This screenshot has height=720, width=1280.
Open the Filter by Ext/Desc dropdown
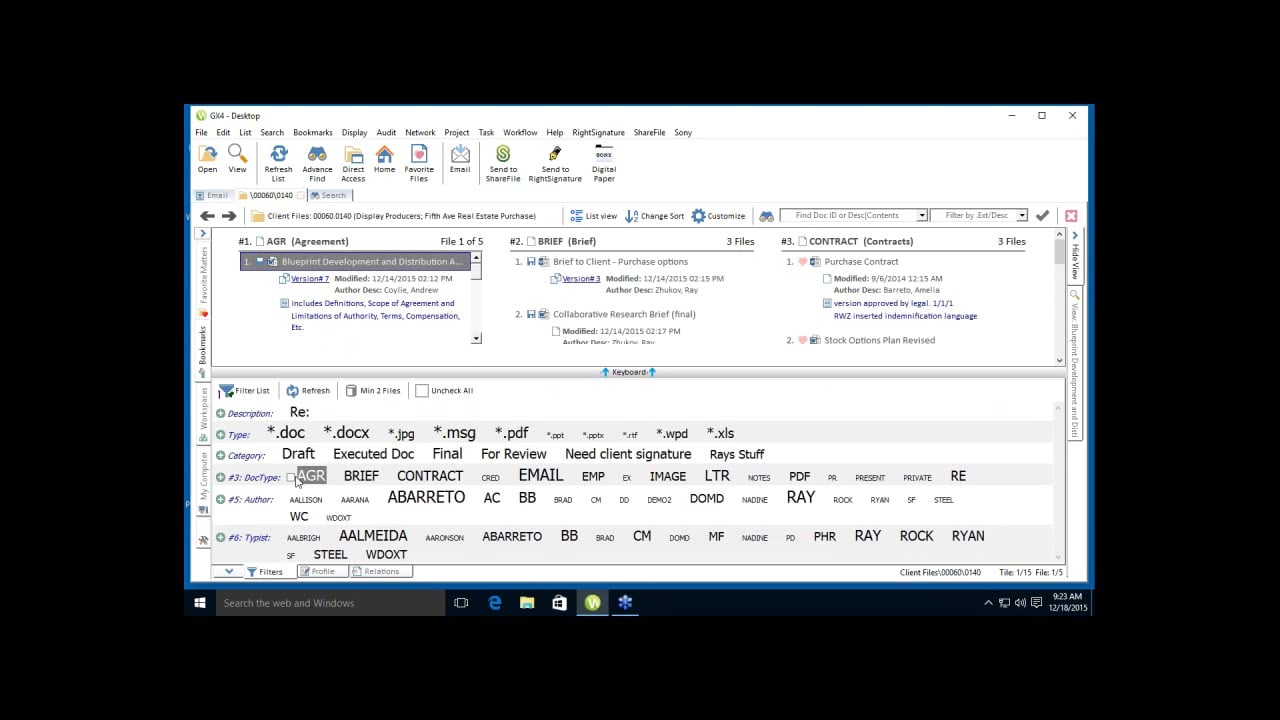click(x=1022, y=216)
